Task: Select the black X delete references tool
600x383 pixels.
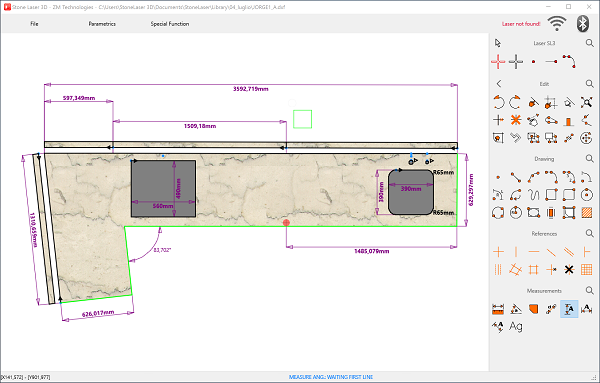Action: point(569,270)
